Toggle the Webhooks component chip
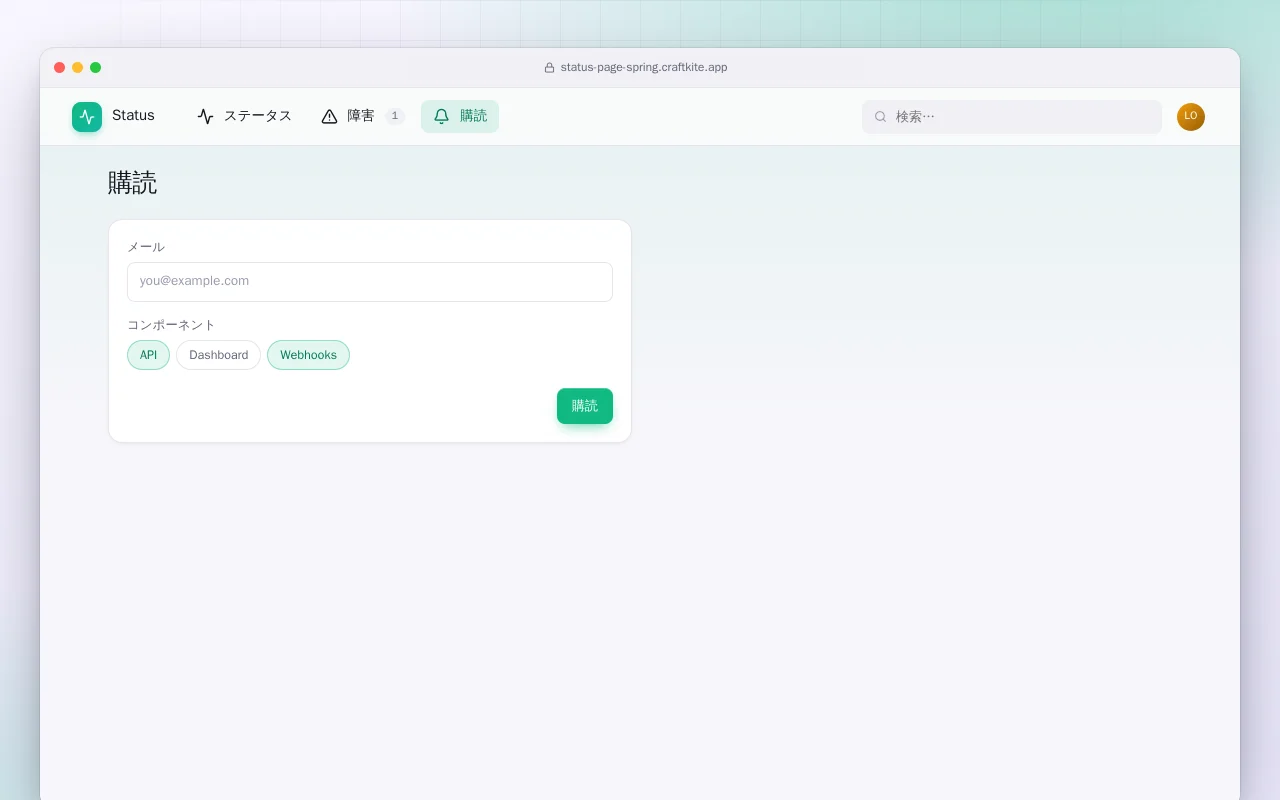1280x800 pixels. click(308, 355)
